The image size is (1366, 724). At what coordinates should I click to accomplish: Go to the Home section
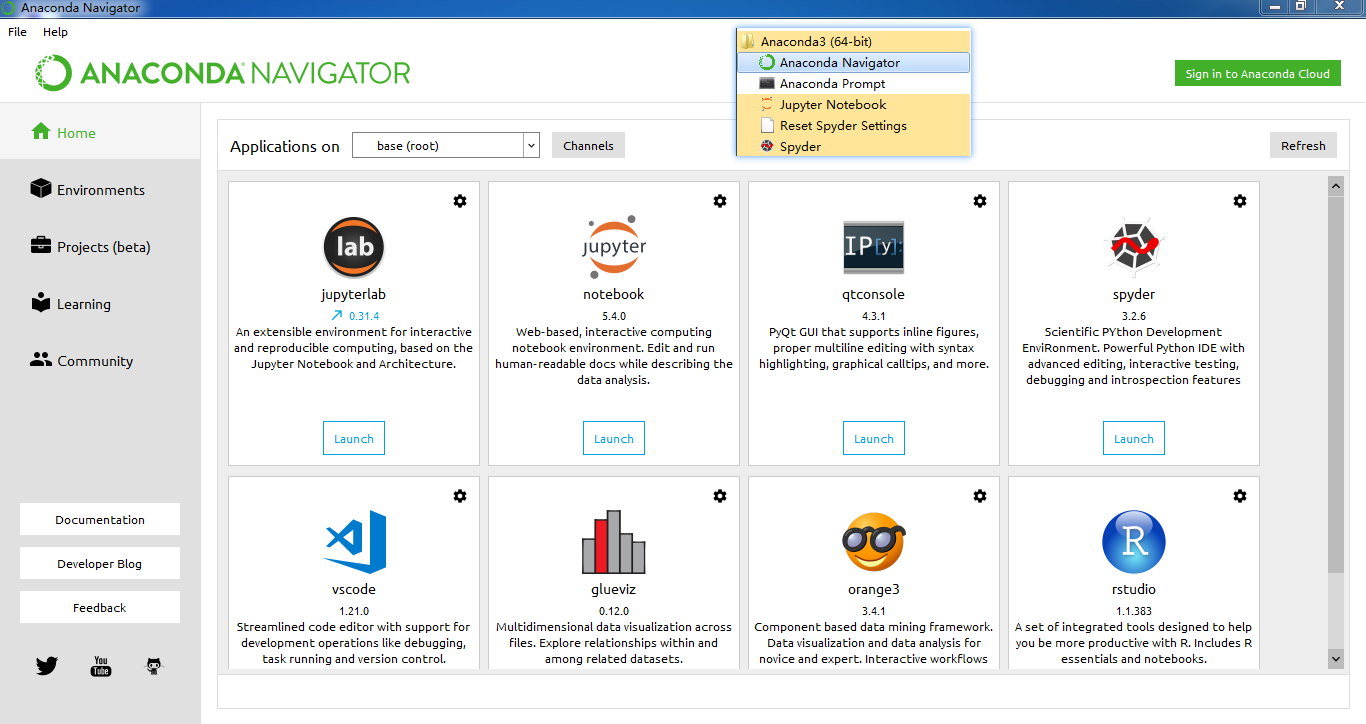click(x=100, y=132)
